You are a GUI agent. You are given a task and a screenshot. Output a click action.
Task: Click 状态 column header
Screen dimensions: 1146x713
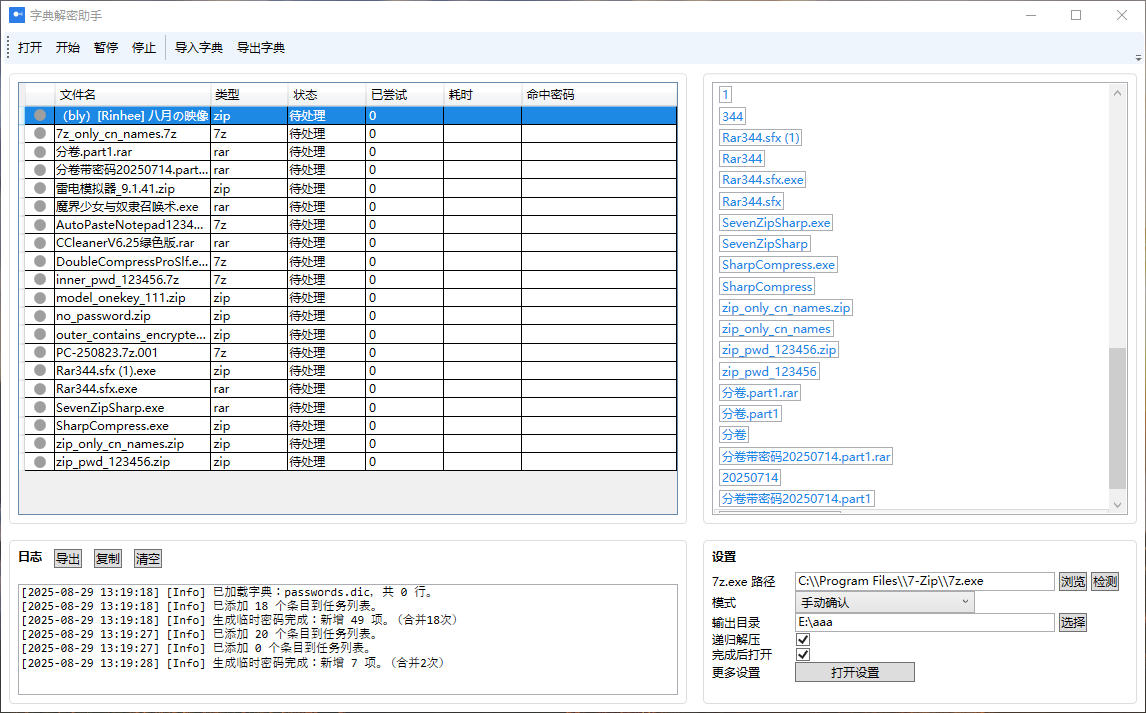[327, 95]
